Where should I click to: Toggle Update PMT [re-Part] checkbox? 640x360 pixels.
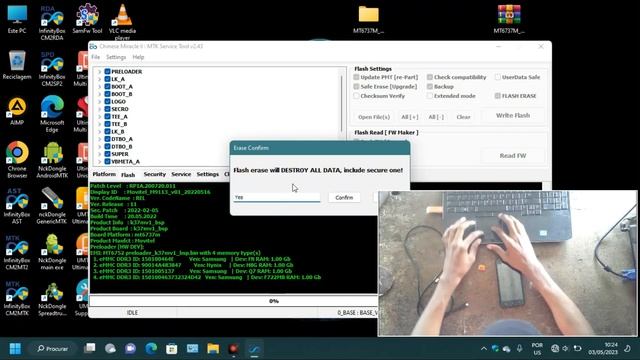(356, 77)
